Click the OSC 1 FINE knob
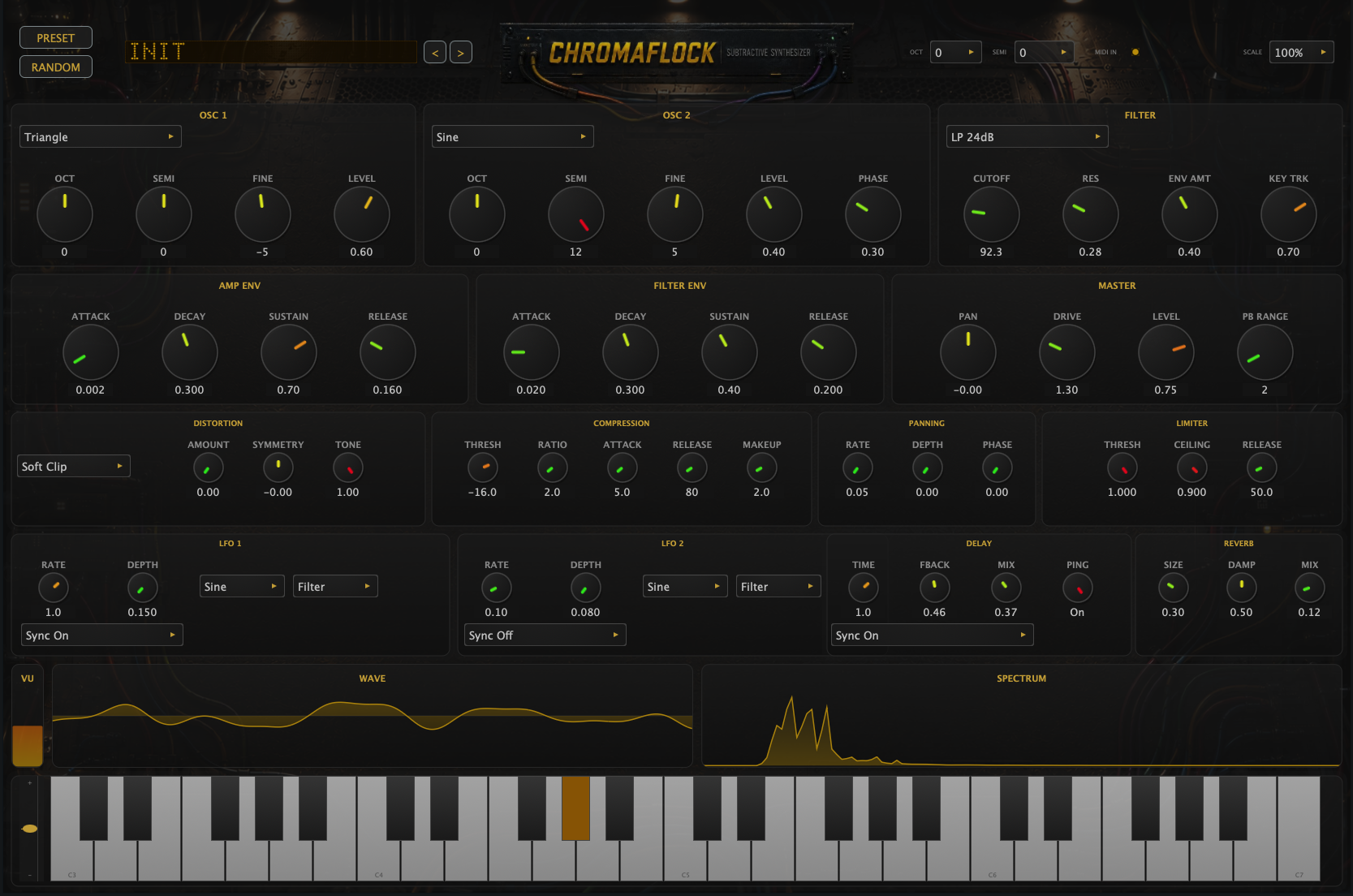Viewport: 1353px width, 896px height. (x=263, y=214)
